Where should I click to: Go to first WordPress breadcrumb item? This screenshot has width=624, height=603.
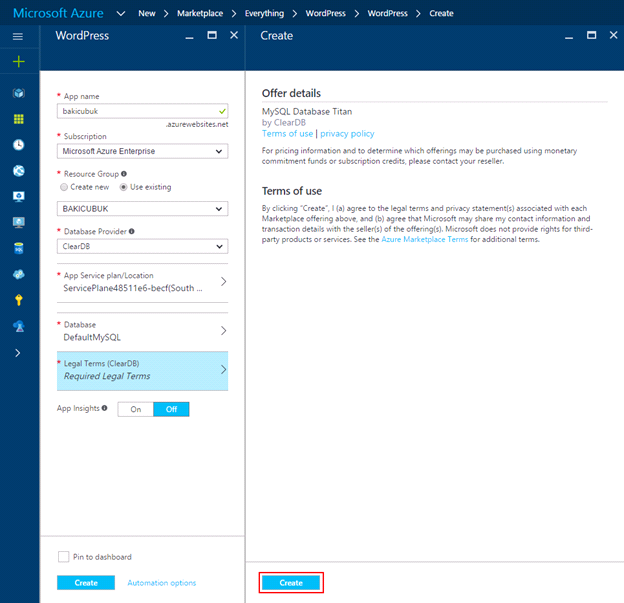click(326, 14)
